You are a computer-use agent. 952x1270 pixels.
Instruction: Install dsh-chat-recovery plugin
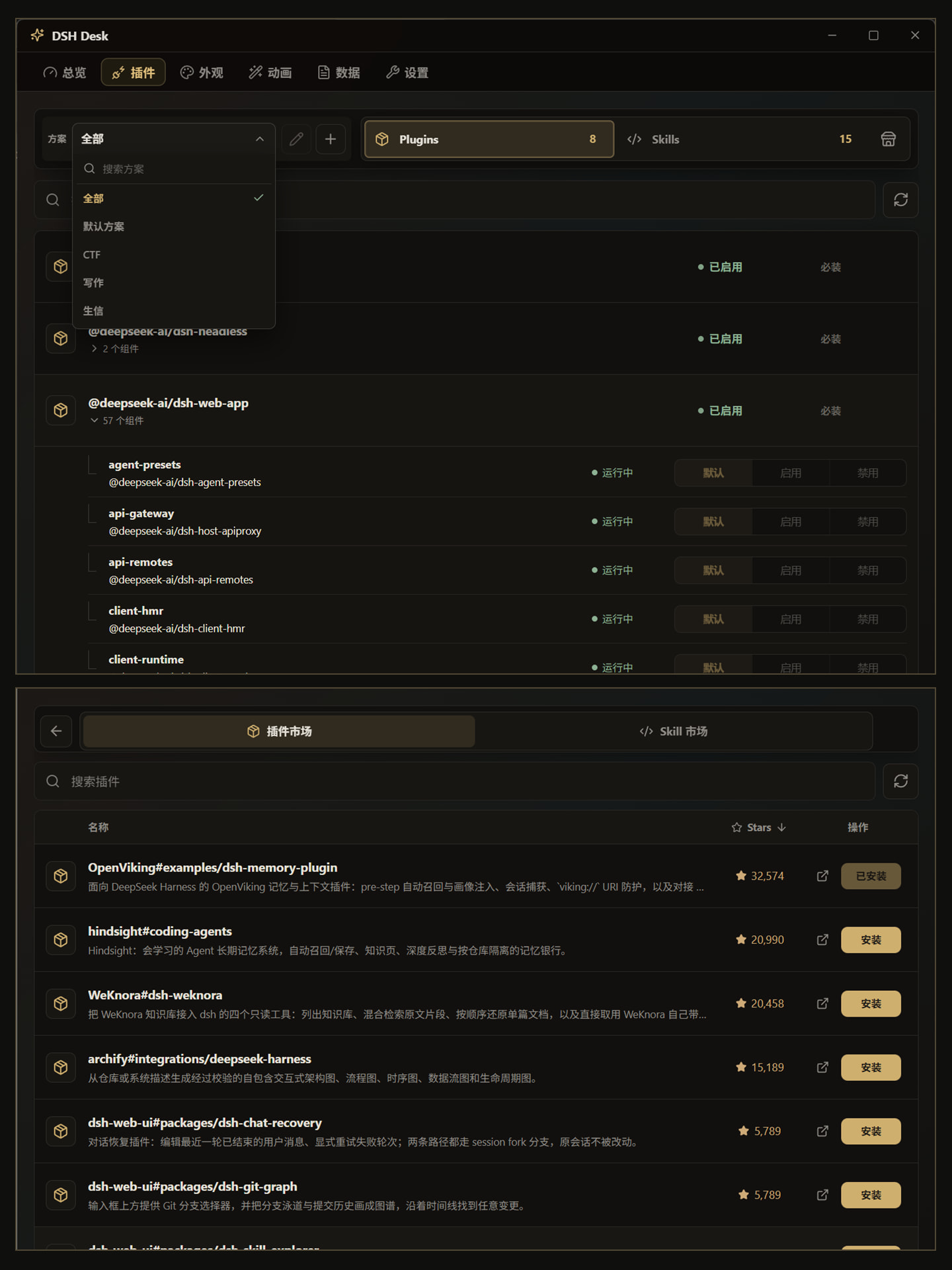pos(871,1131)
